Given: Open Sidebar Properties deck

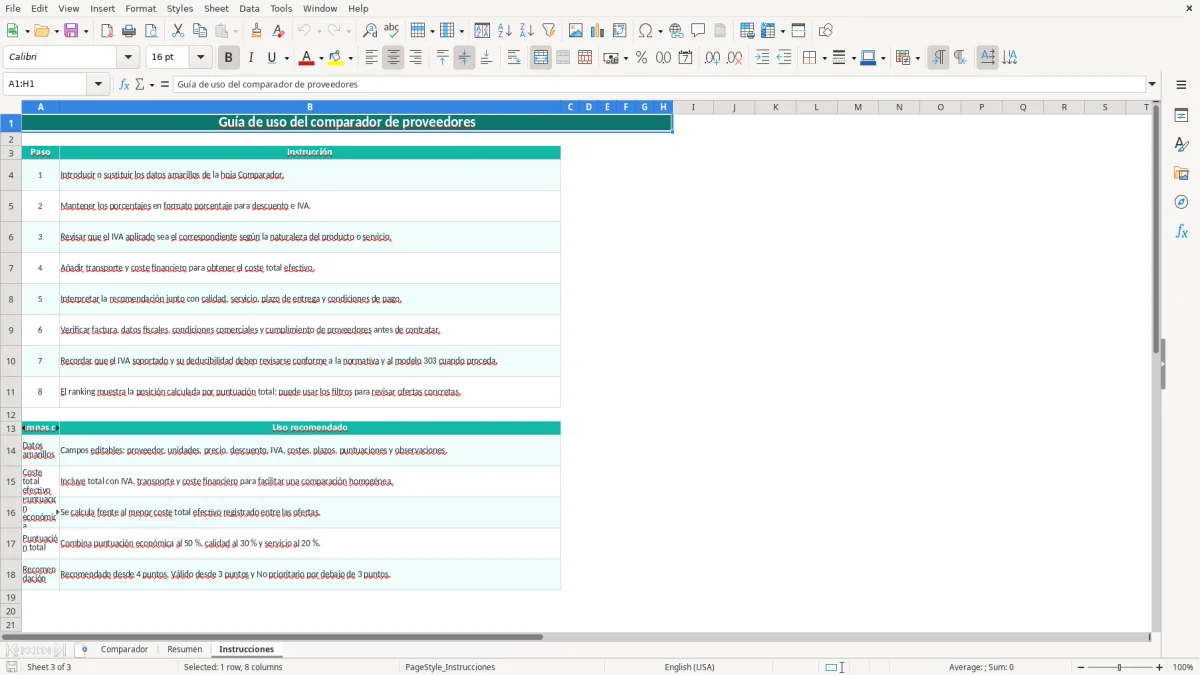Looking at the screenshot, I should (x=1181, y=115).
